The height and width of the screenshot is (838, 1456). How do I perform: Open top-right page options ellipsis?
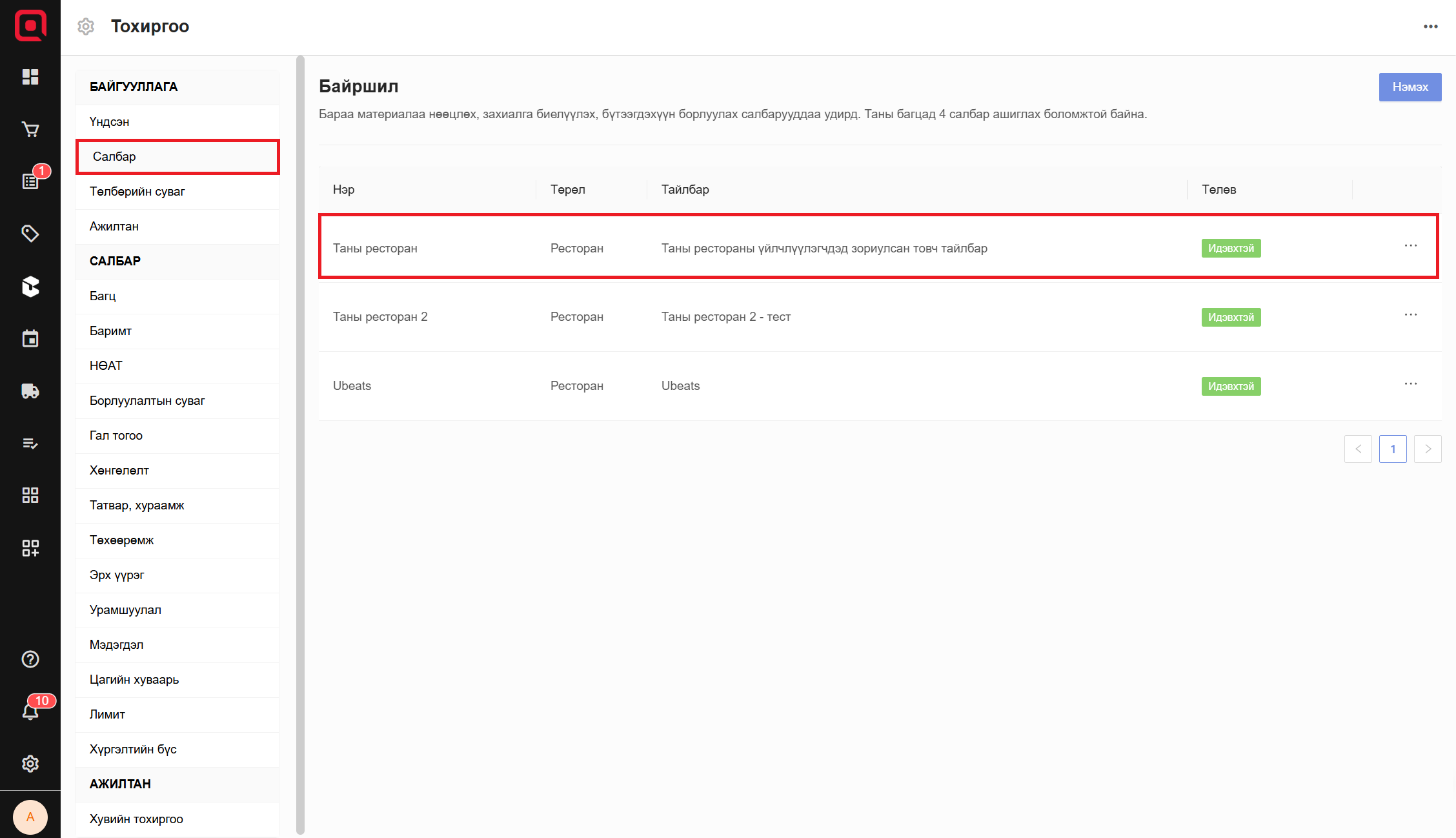[1430, 26]
